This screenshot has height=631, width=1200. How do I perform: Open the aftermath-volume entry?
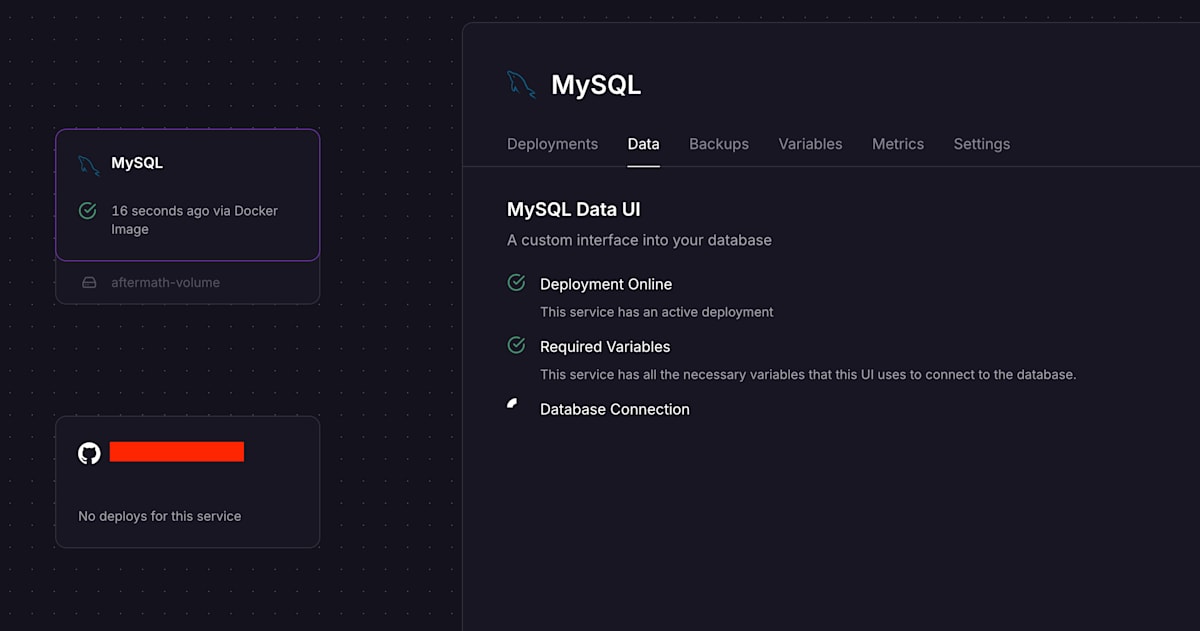187,283
